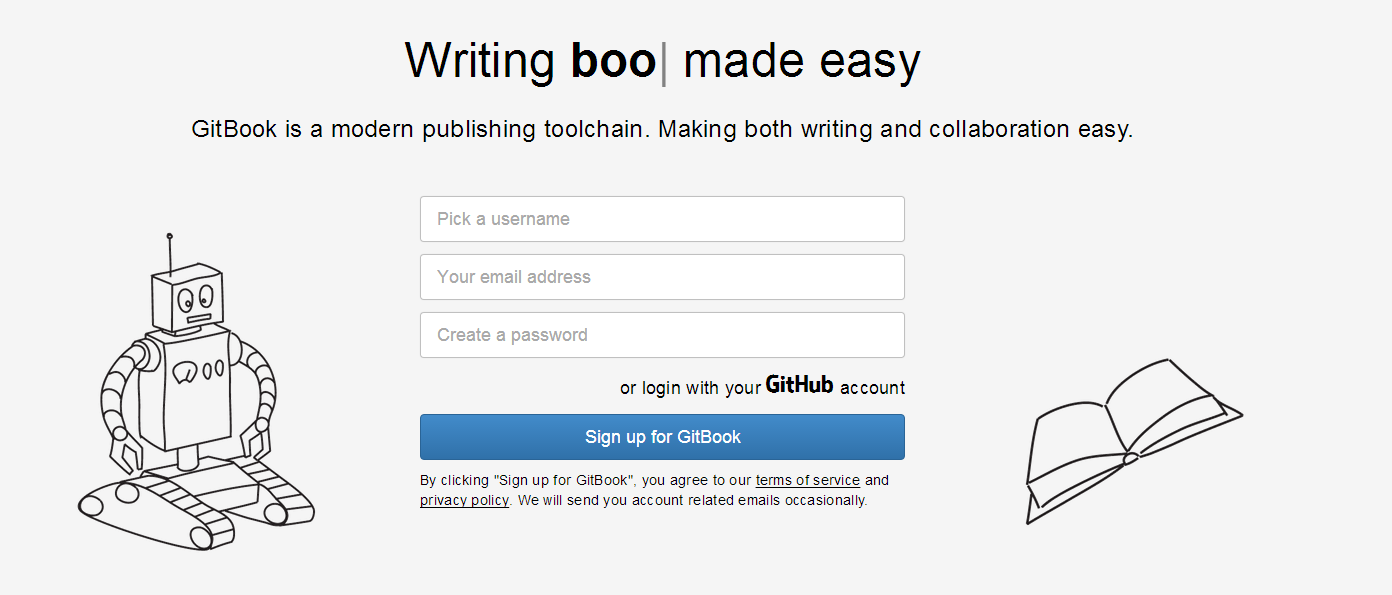Click the tip of the robot's antenna
The width and height of the screenshot is (1392, 595).
pos(169,236)
